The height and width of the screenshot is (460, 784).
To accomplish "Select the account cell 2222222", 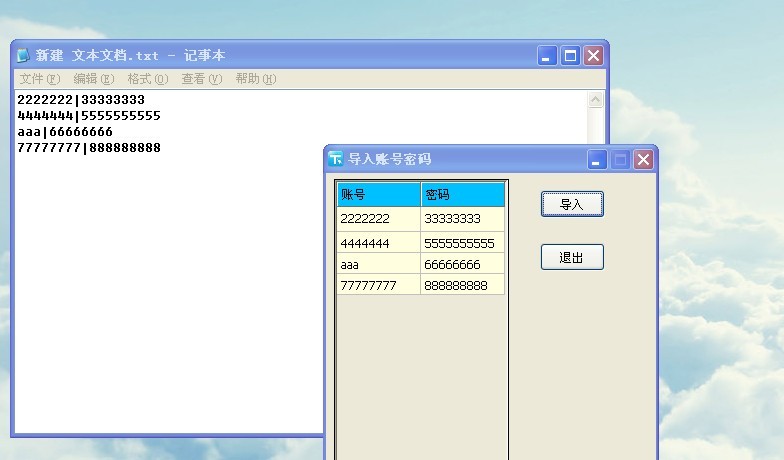I will [x=378, y=219].
